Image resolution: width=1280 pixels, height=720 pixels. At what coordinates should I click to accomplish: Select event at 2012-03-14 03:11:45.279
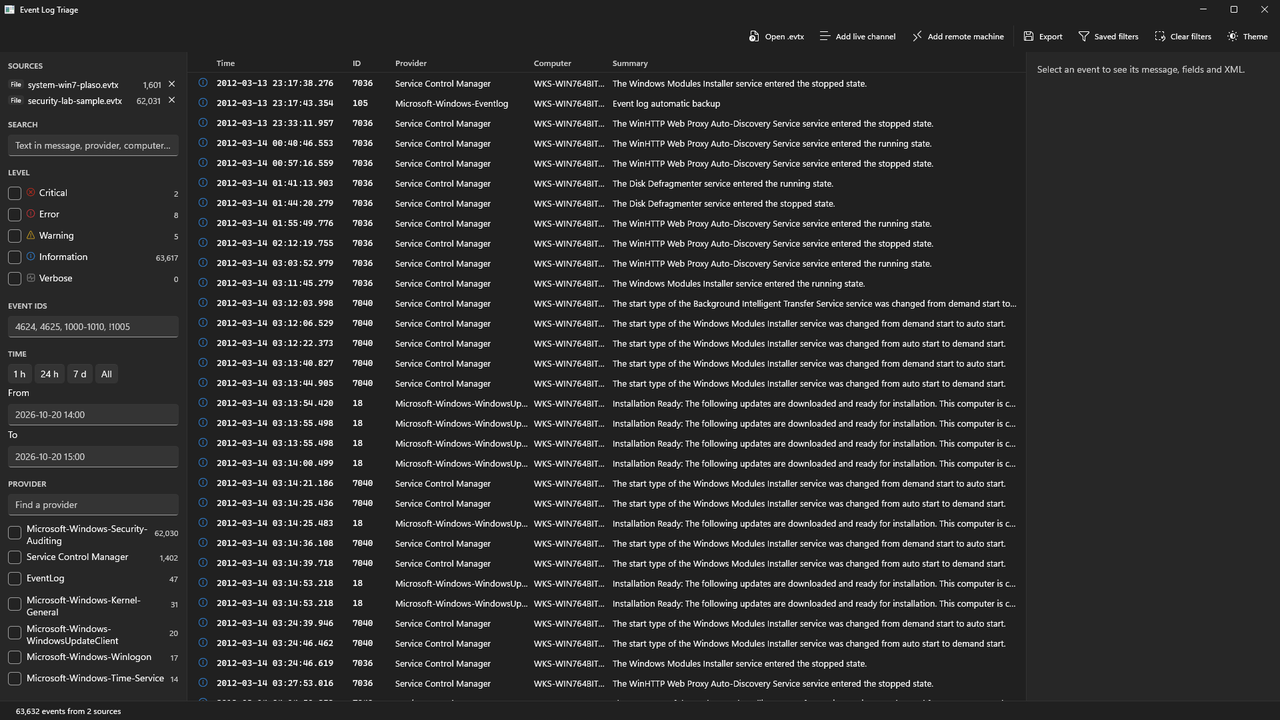coord(607,284)
